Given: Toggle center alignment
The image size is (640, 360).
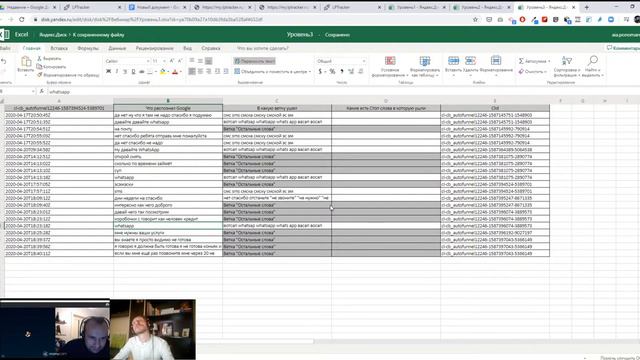Looking at the screenshot, I should point(200,71).
